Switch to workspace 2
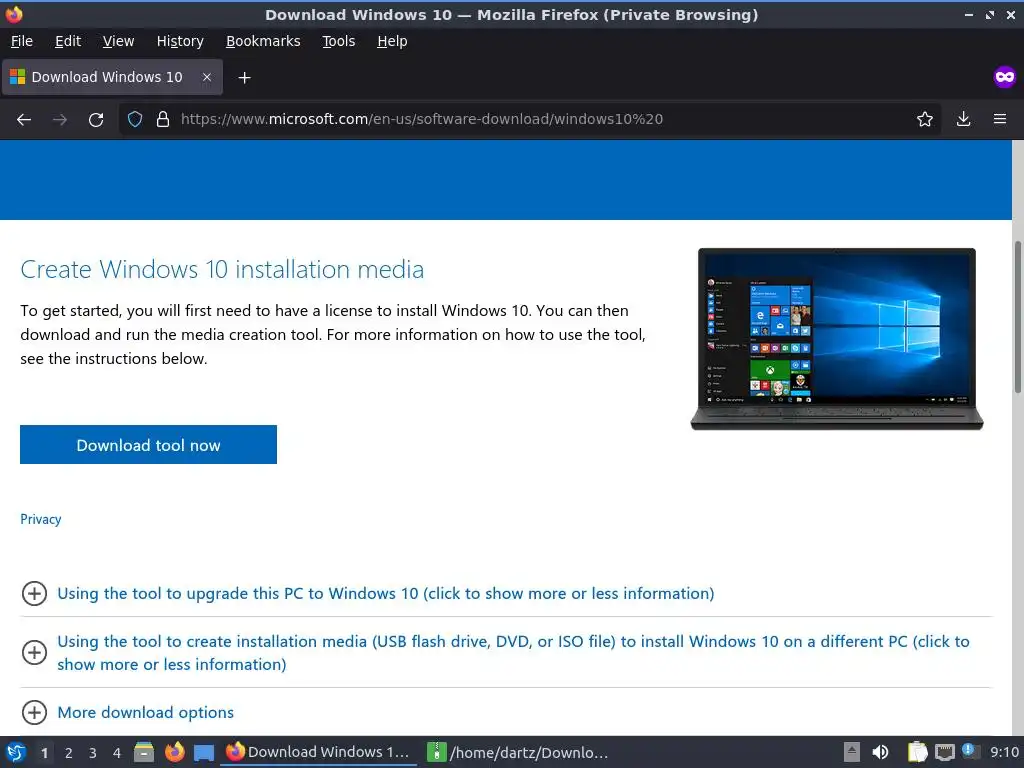This screenshot has height=768, width=1024. coord(69,753)
